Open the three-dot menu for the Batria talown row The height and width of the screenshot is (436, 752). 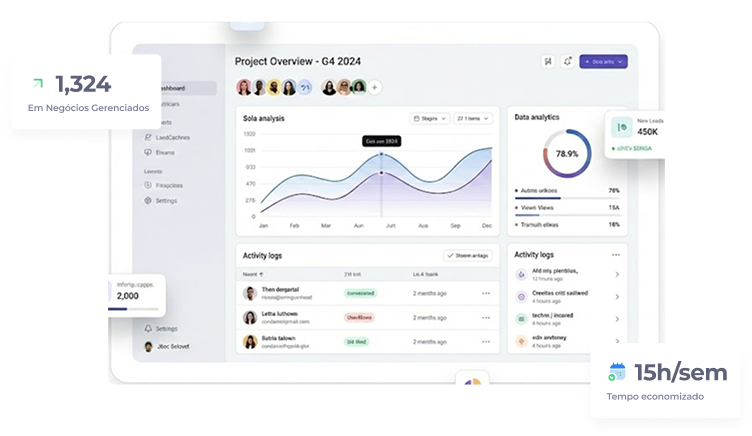[486, 342]
